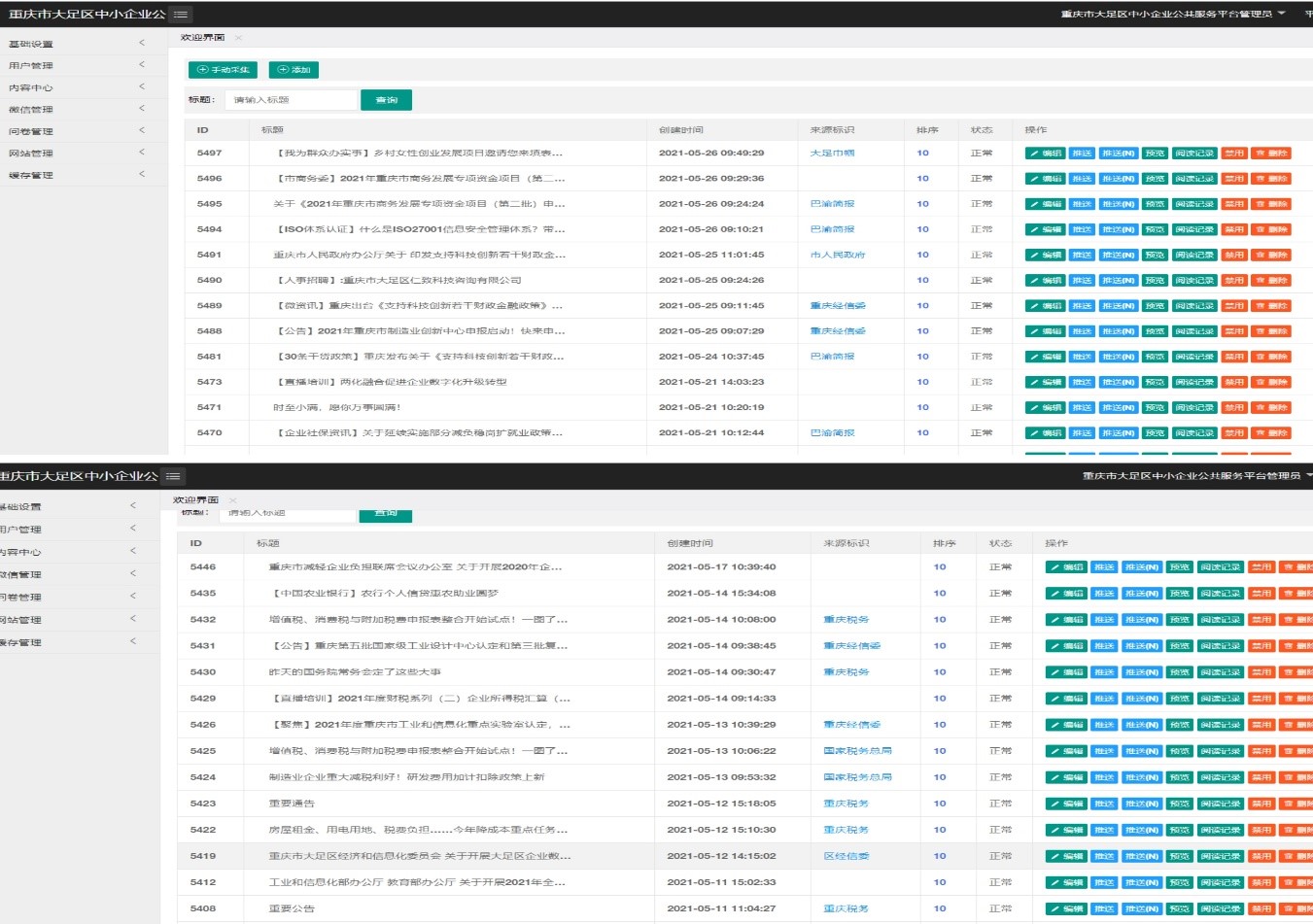This screenshot has width=1313, height=924.
Task: Click the trash 删除 icon for row 5490
Action: click(x=1261, y=281)
